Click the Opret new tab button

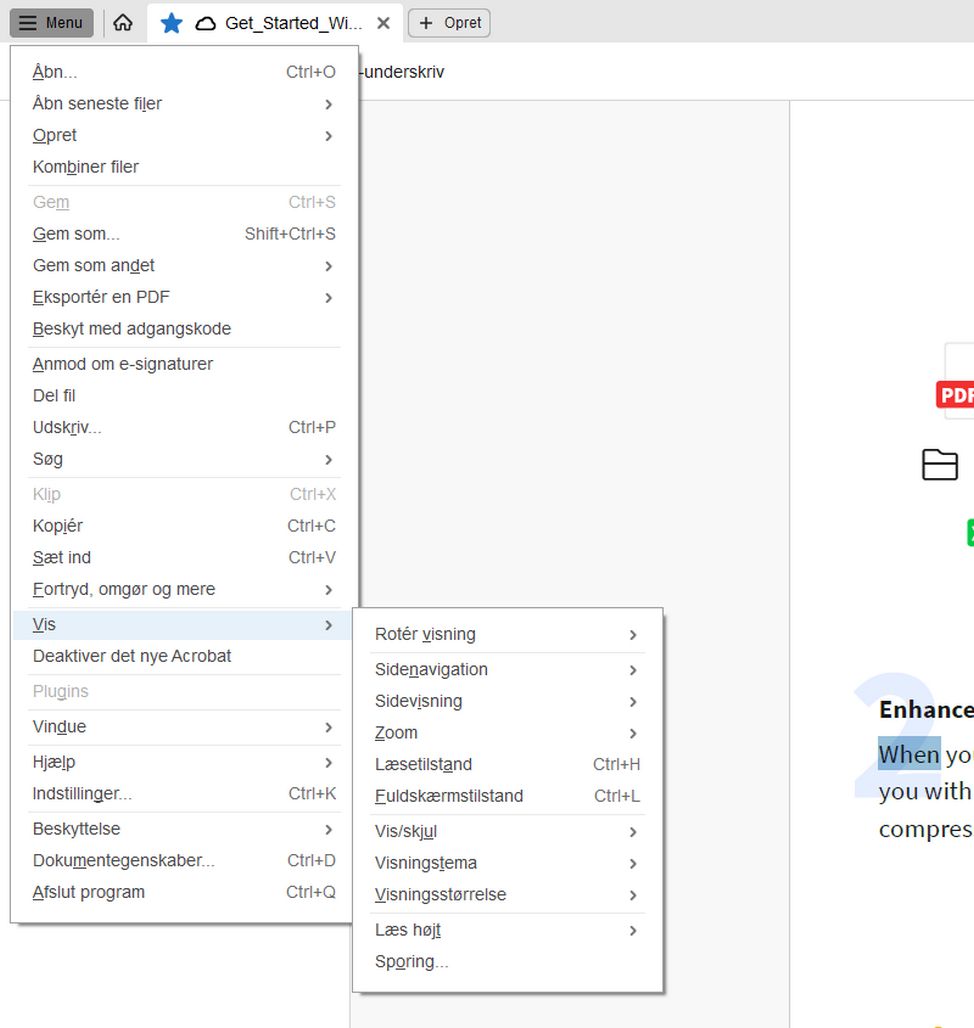(x=449, y=23)
